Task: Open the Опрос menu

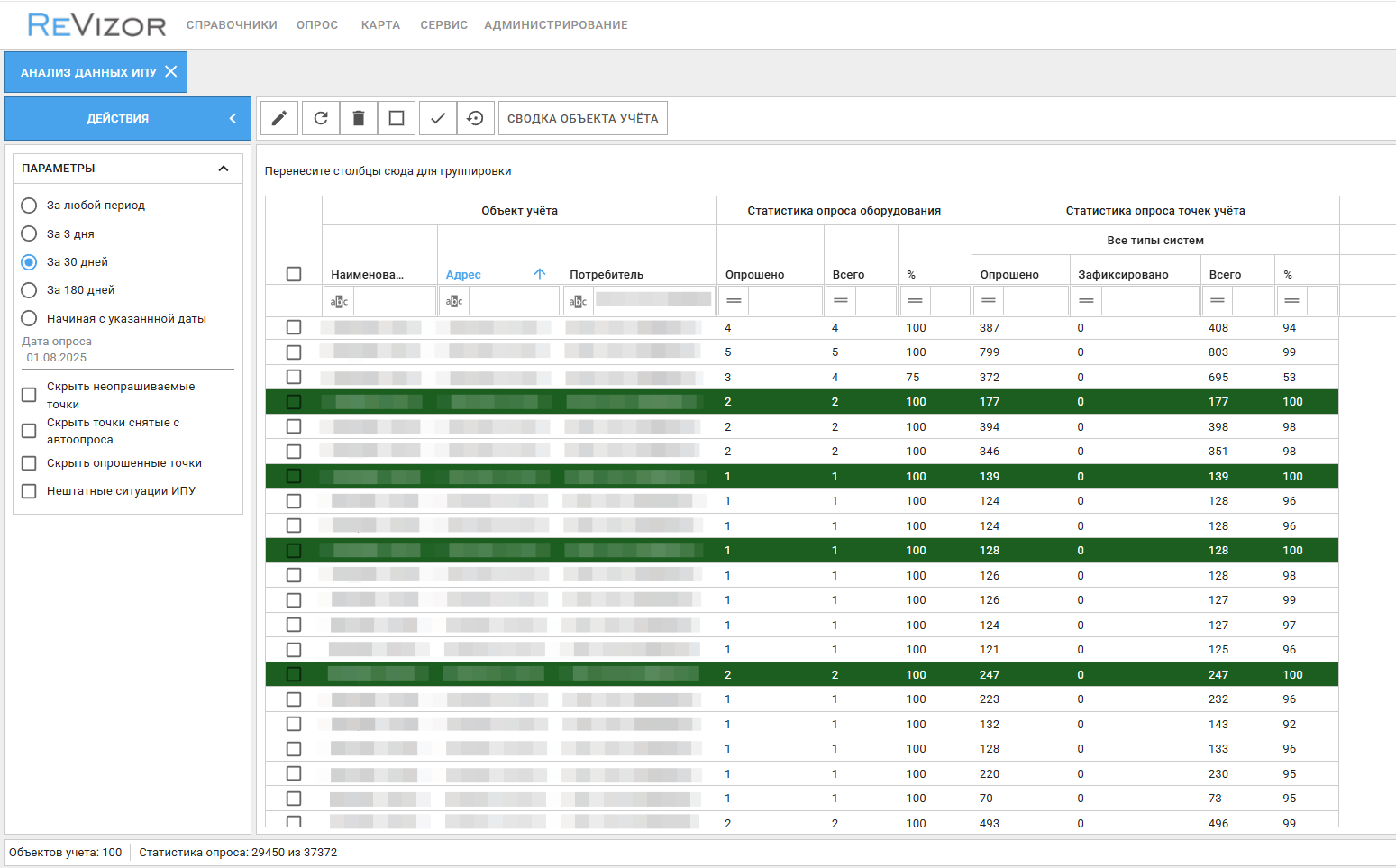Action: 317,25
